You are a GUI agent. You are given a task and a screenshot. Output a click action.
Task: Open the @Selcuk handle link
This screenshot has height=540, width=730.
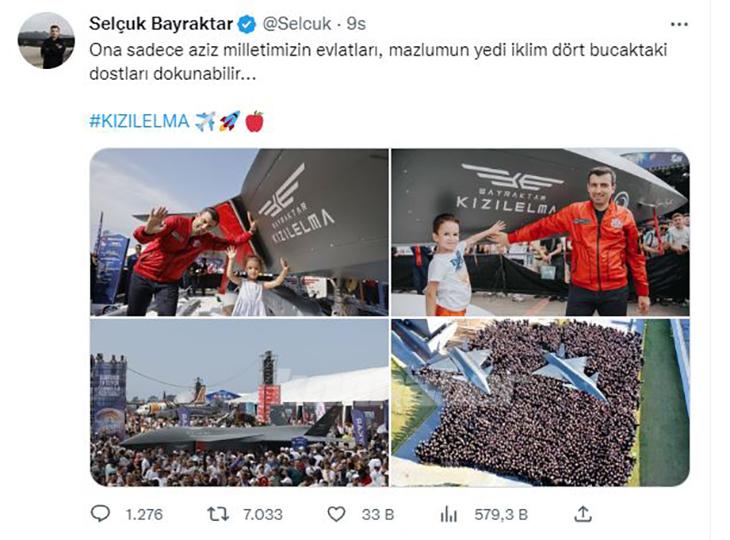297,24
